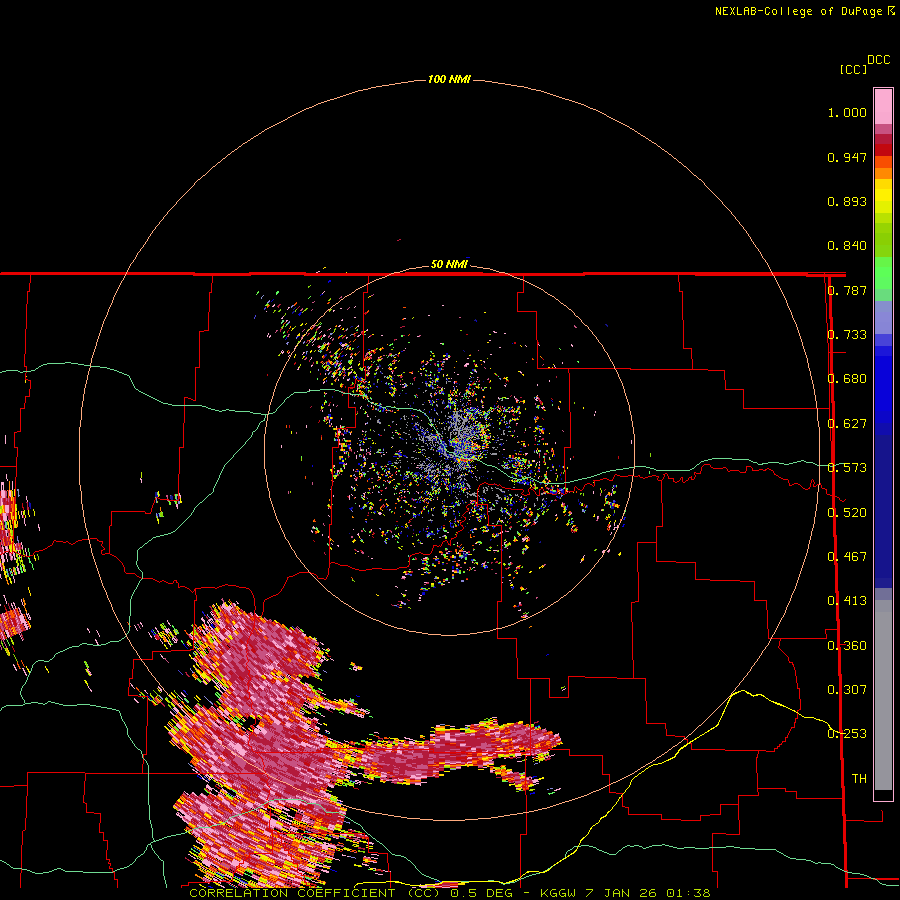Click the 0.893 scale value
Screen dimensions: 900x900
(x=847, y=201)
